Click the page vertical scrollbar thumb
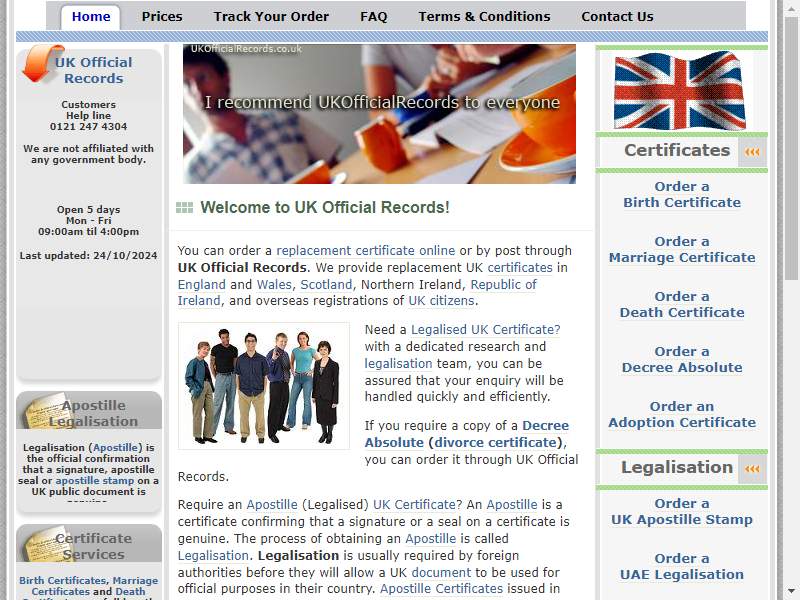 pyautogui.click(x=791, y=146)
